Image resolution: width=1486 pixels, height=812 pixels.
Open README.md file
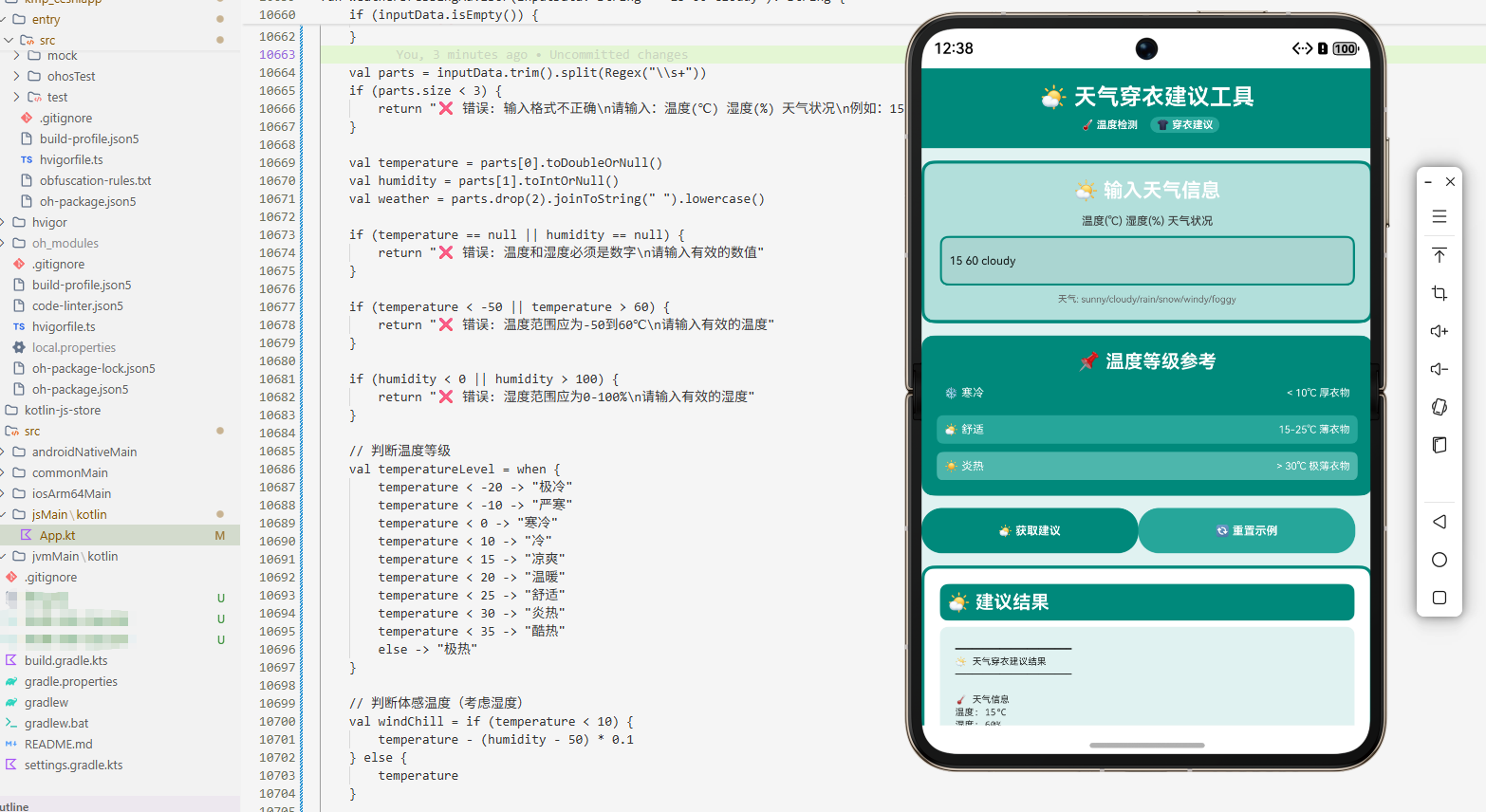[x=59, y=744]
